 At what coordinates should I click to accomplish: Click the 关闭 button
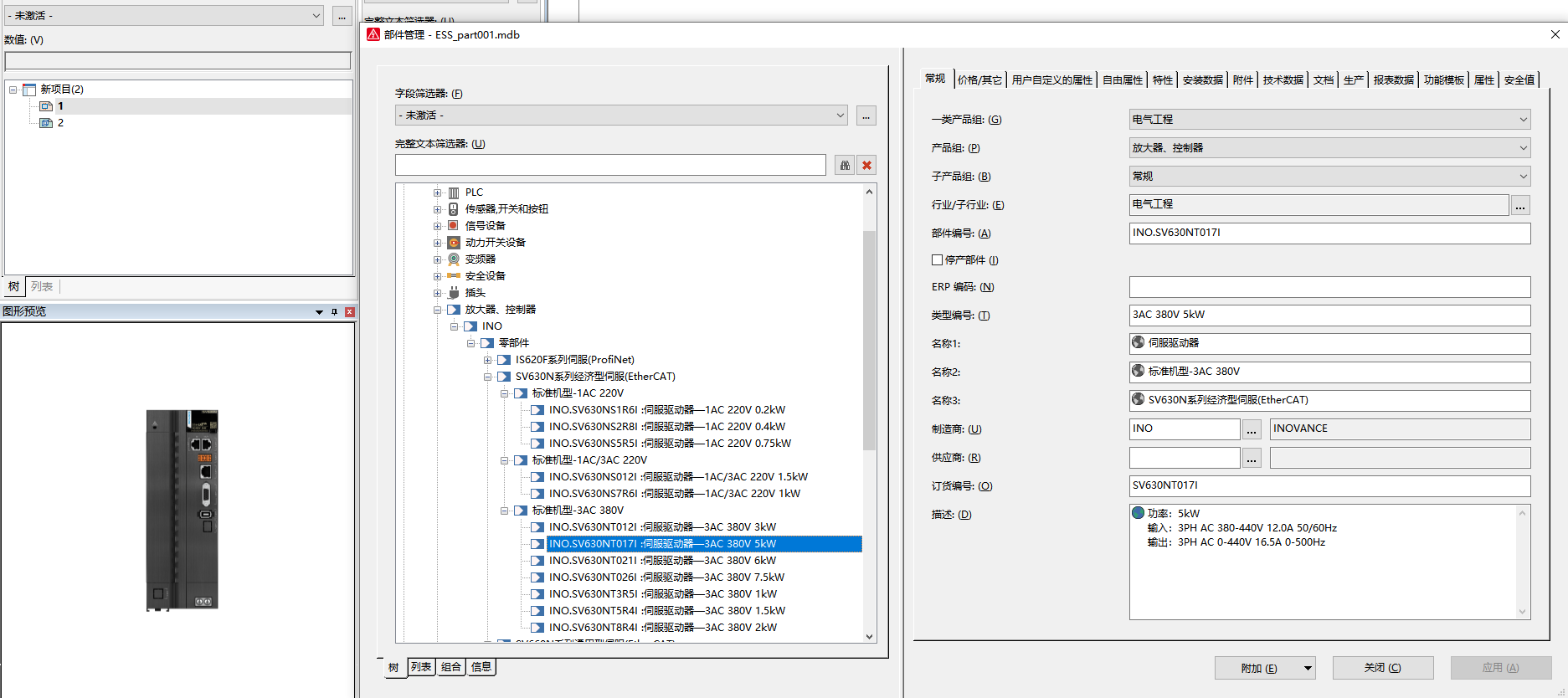(x=1383, y=668)
